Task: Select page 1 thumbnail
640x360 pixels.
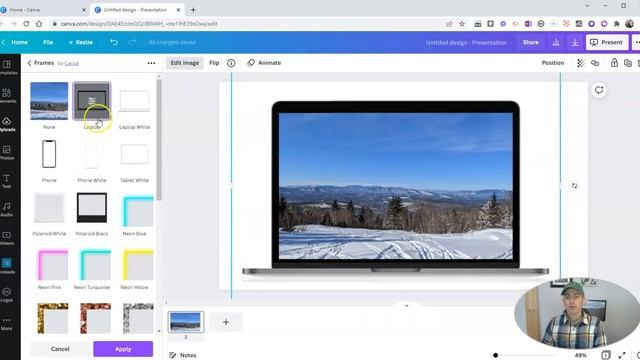Action: click(x=186, y=322)
